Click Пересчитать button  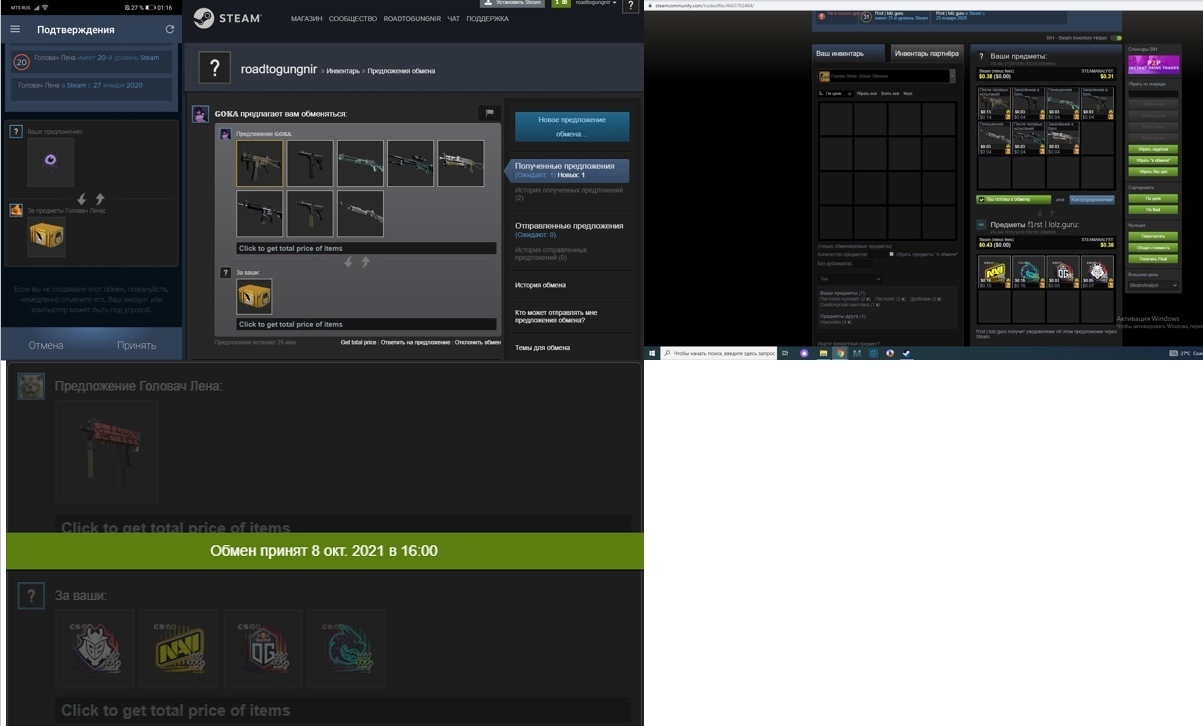(1152, 236)
